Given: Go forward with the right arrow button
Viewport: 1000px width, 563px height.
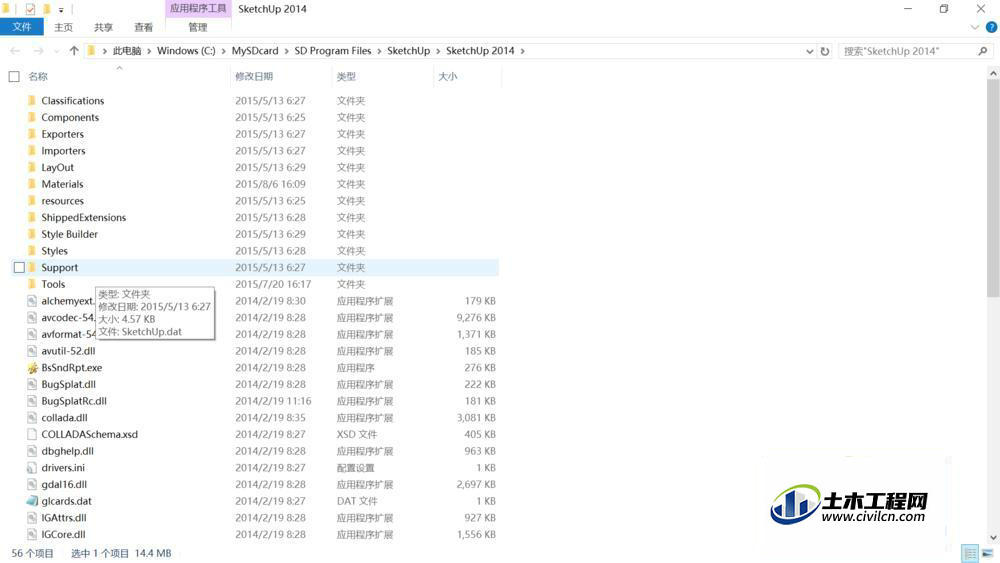Looking at the screenshot, I should 38,51.
